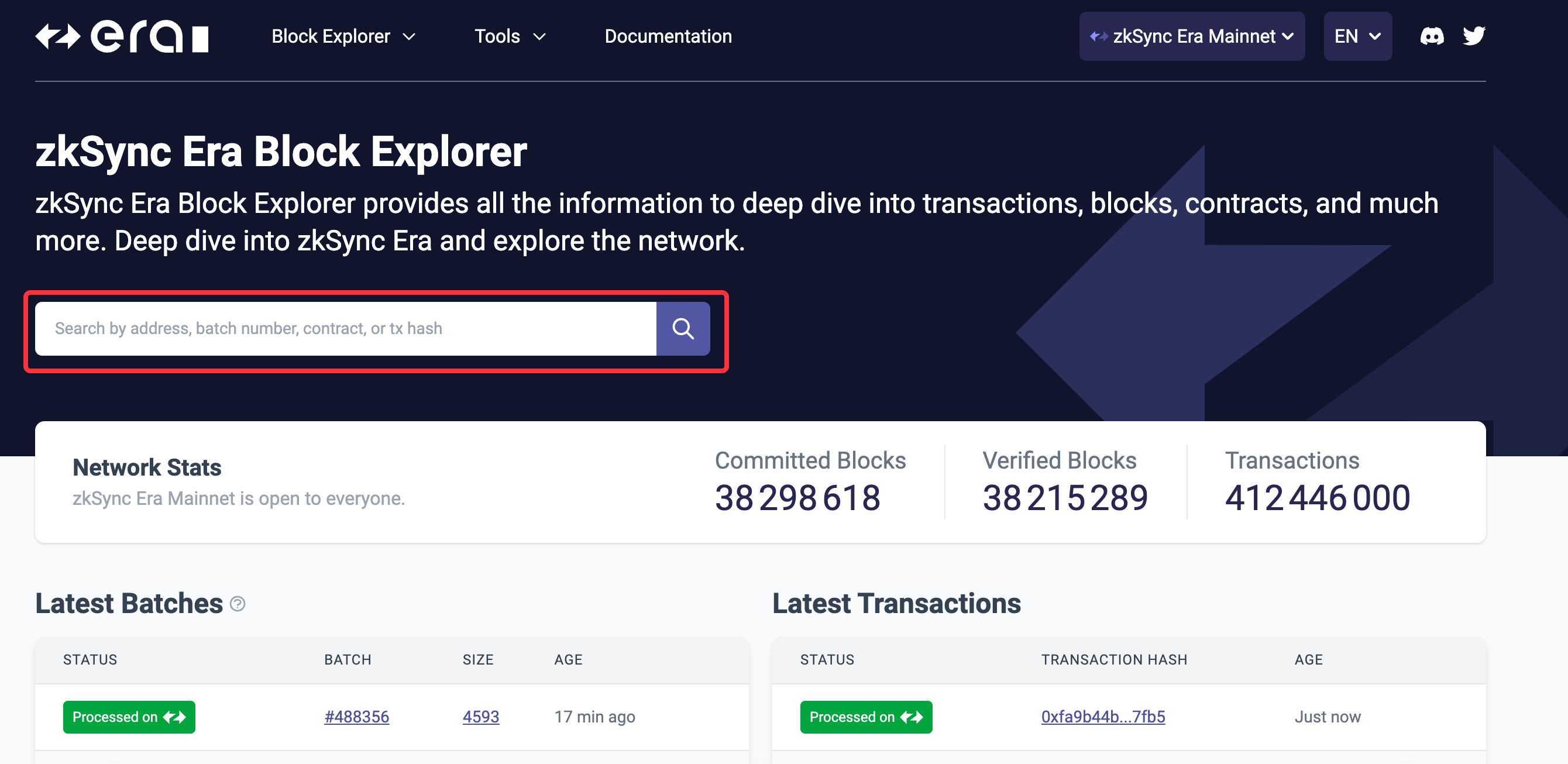Open batch size 4593 link

(x=481, y=717)
